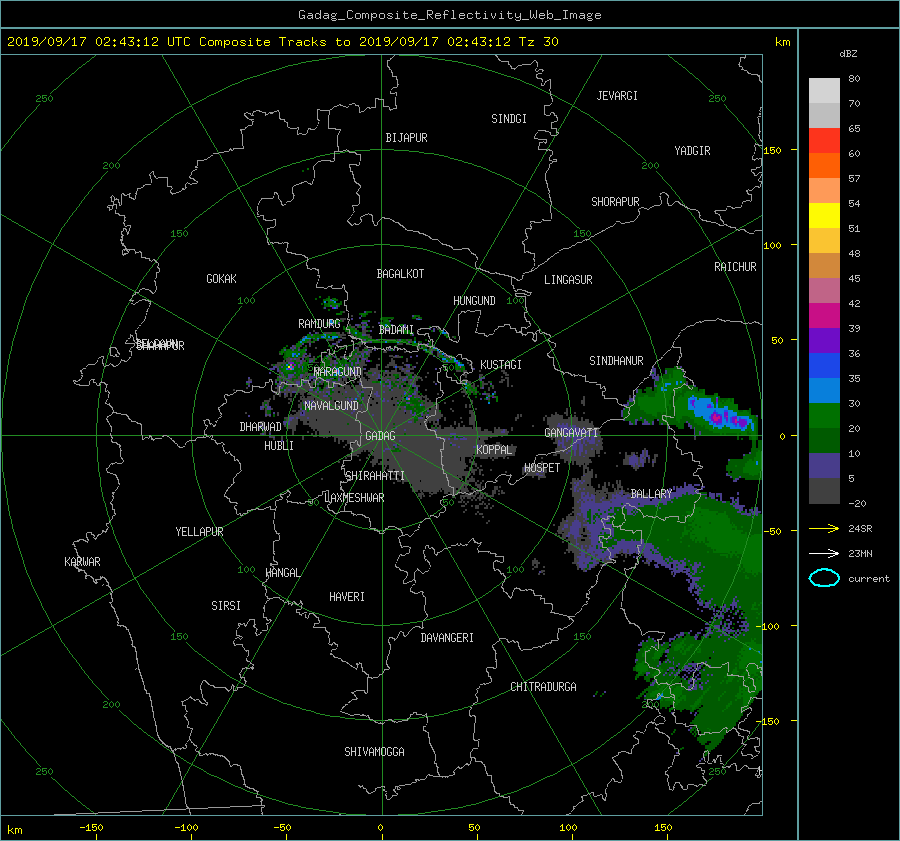Click the 150 km tick on right axis
Screen dimensions: 900x841
coord(772,150)
